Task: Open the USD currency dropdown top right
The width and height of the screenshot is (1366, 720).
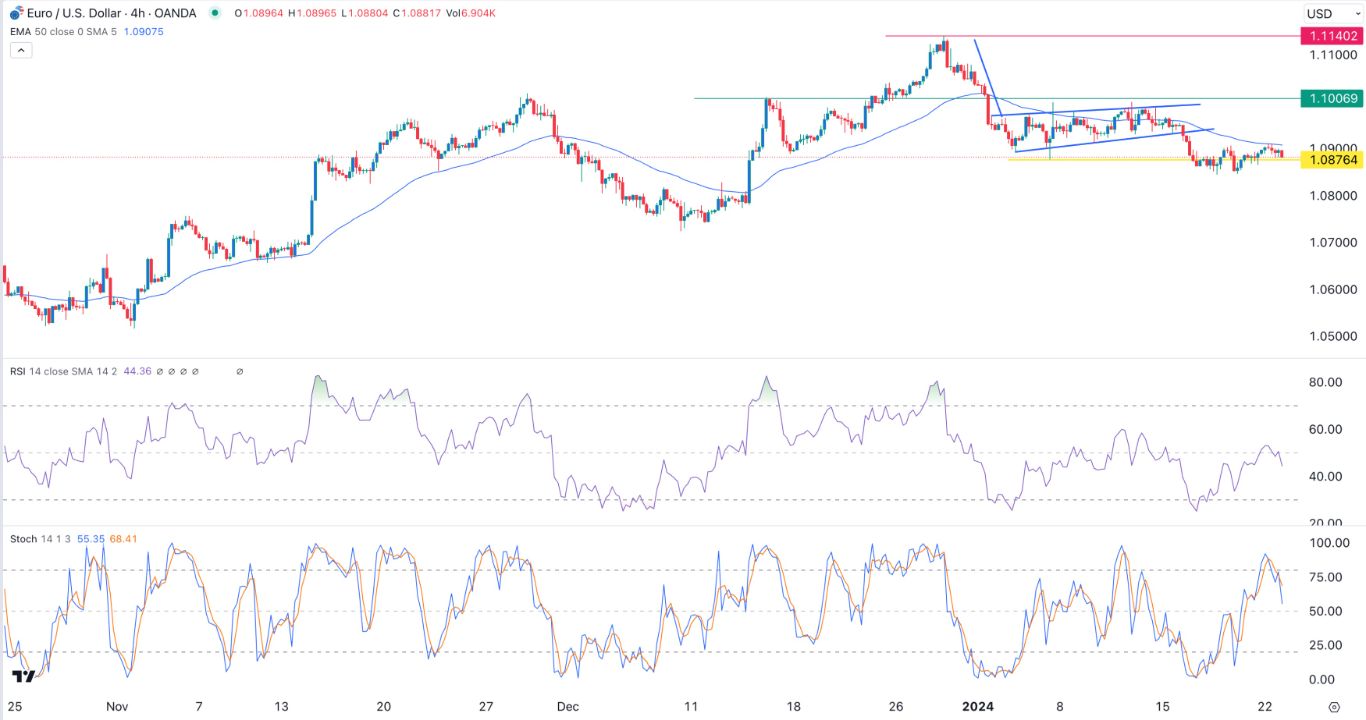Action: tap(1333, 13)
